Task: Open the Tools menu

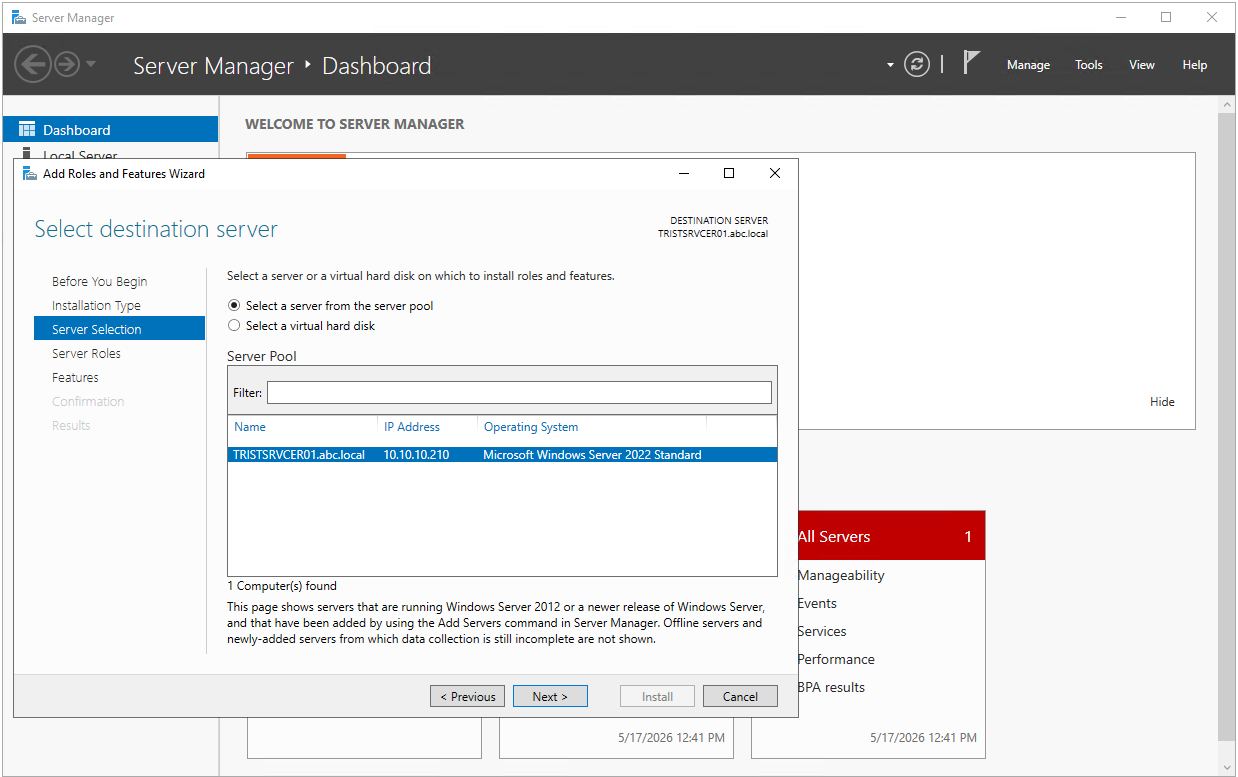Action: coord(1089,65)
